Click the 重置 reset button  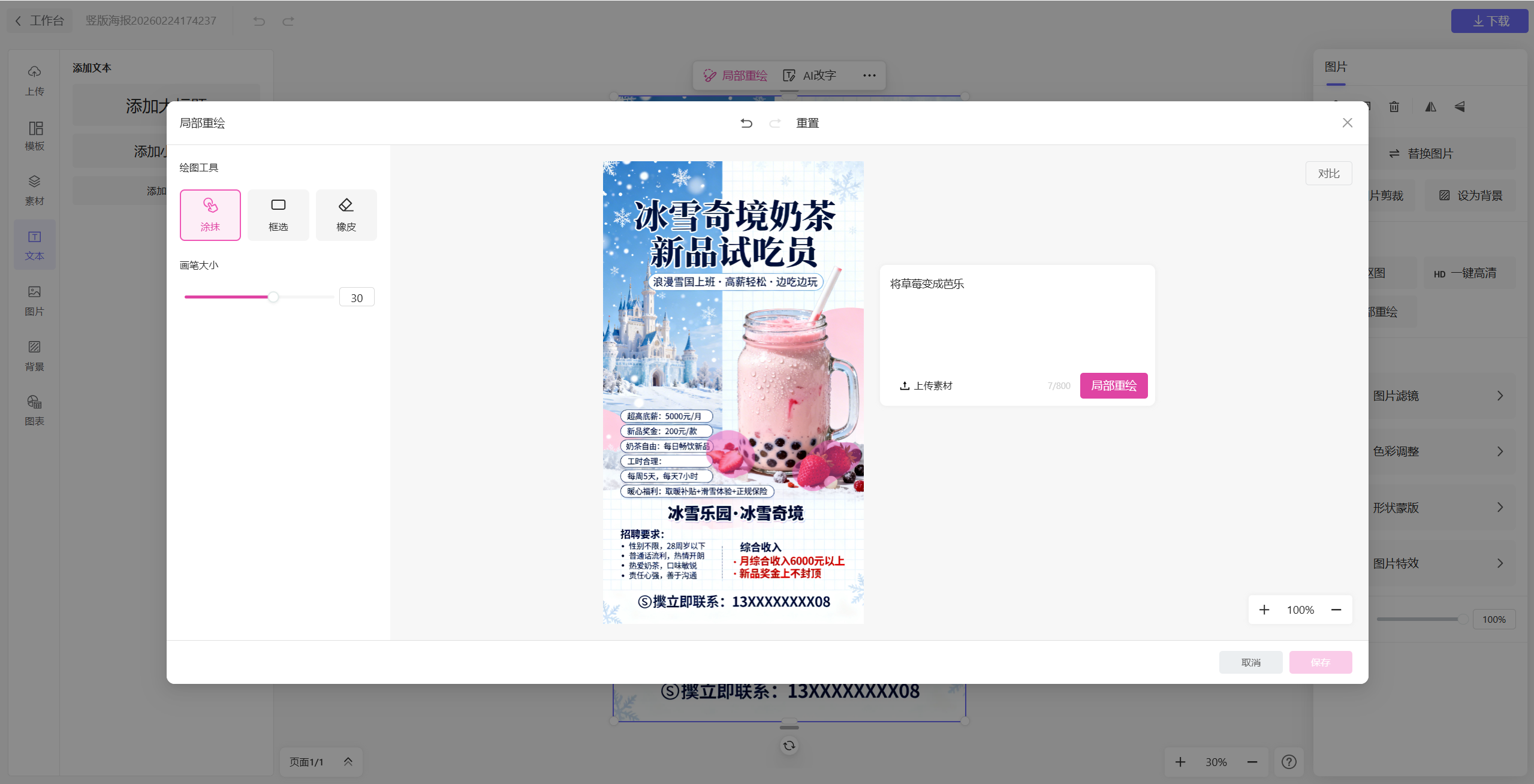pyautogui.click(x=807, y=123)
